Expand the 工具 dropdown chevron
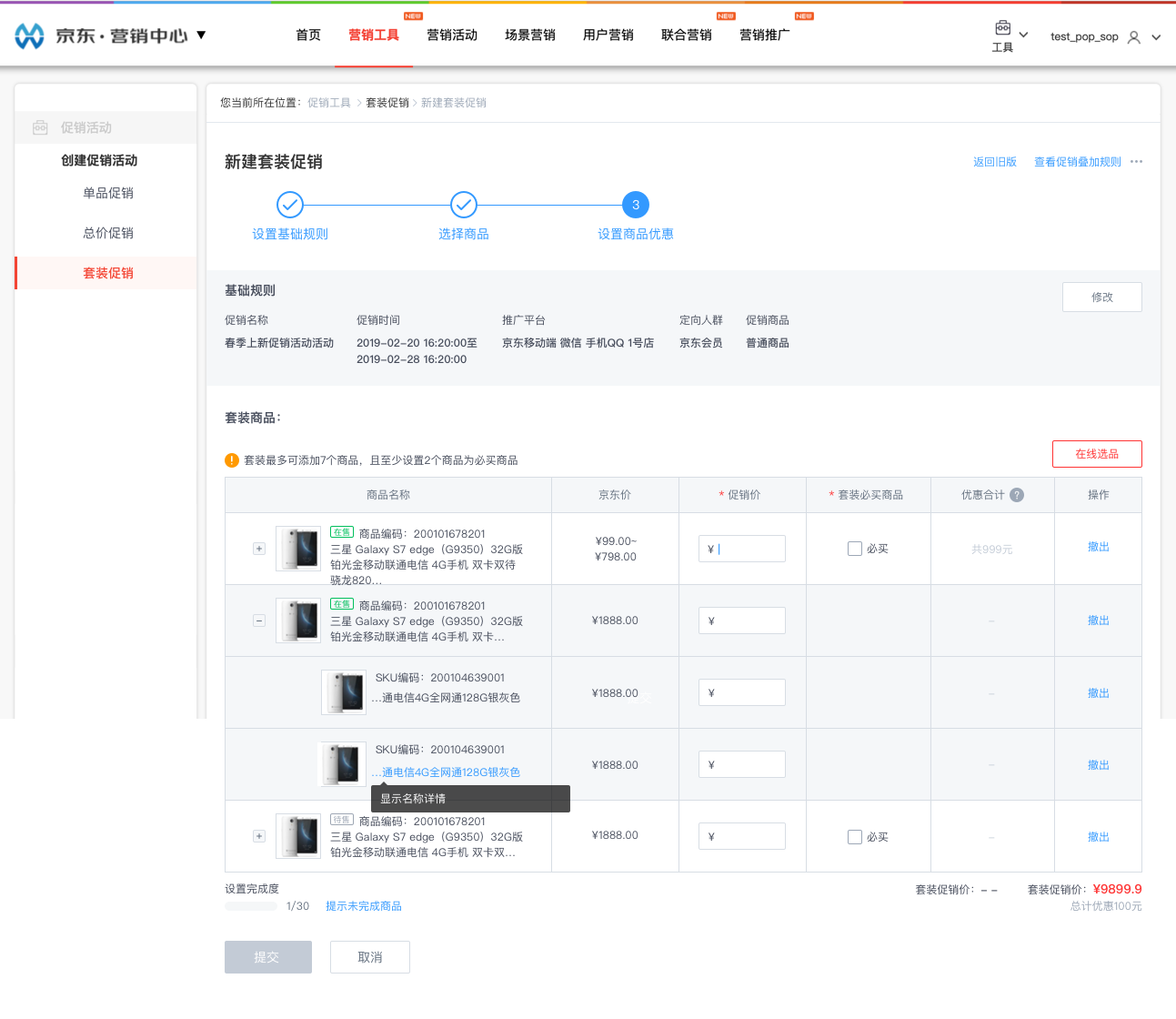The width and height of the screenshot is (1176, 1019). click(1023, 35)
